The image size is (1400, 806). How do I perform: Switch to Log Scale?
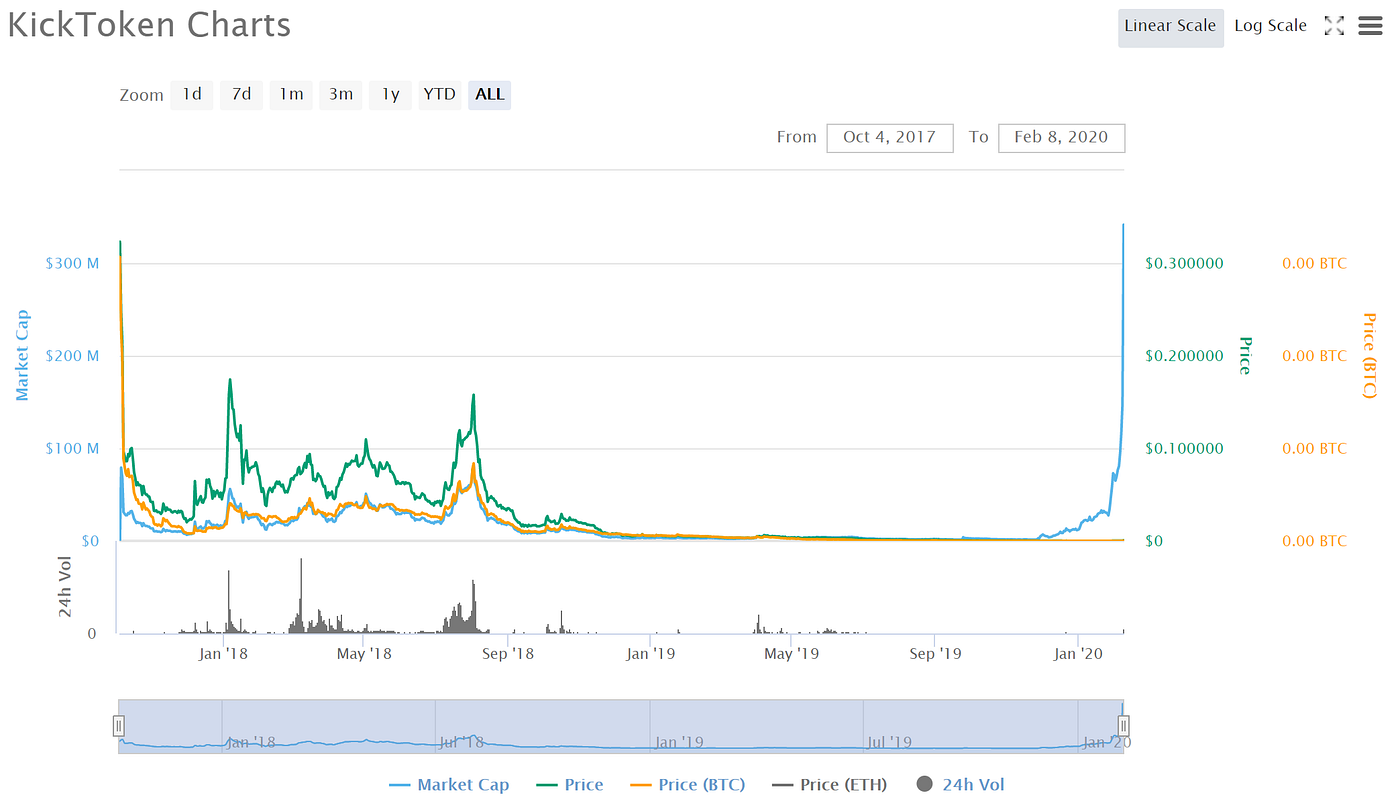(1270, 27)
